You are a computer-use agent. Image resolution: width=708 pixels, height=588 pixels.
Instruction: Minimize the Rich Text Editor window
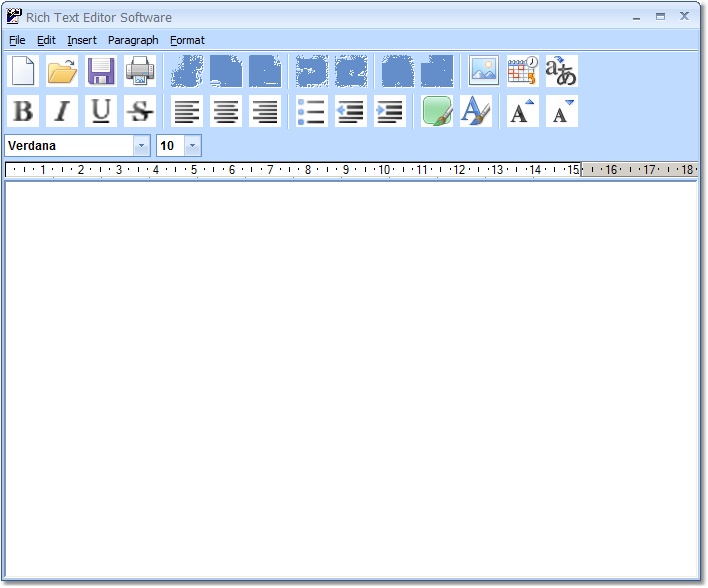(x=637, y=17)
